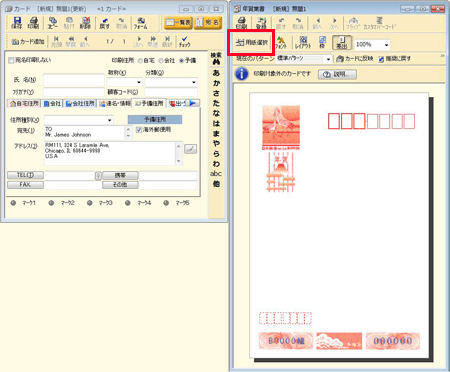Image resolution: width=450 pixels, height=372 pixels.
Task: Click the 説明 explanation button
Action: [337, 74]
